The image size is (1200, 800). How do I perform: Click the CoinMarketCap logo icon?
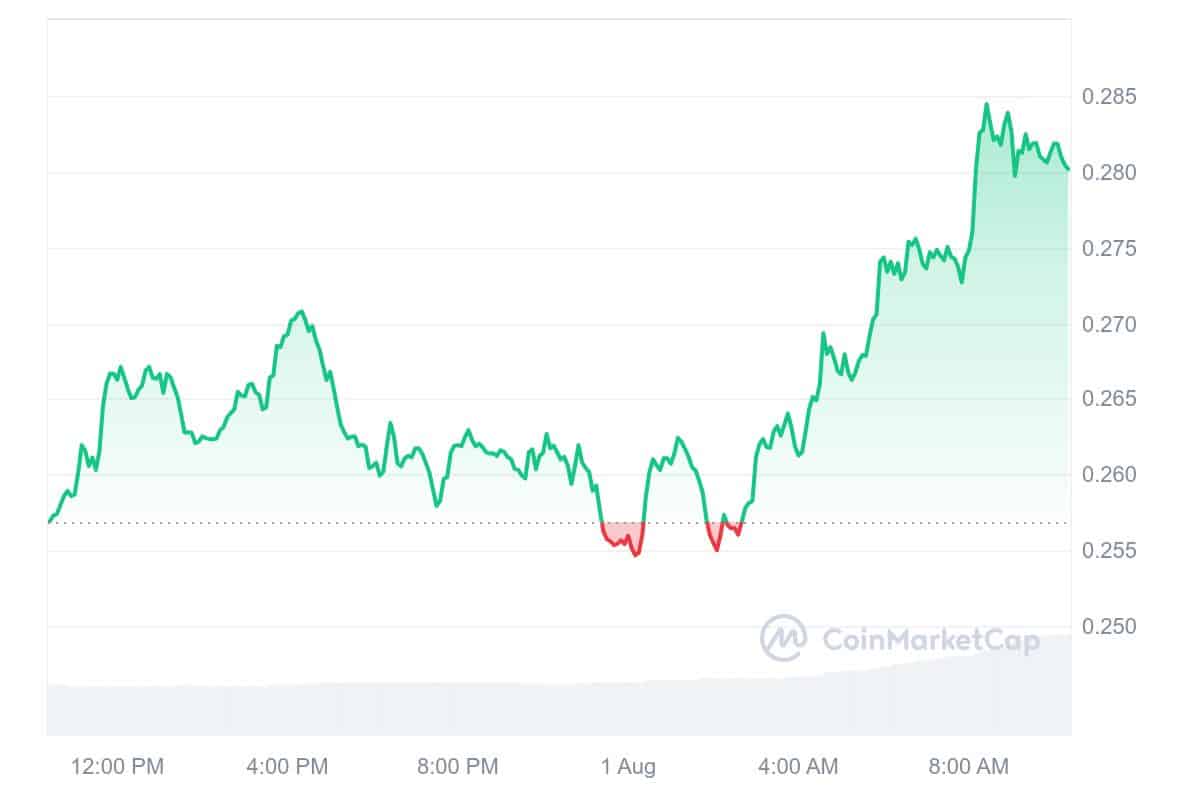tap(783, 638)
